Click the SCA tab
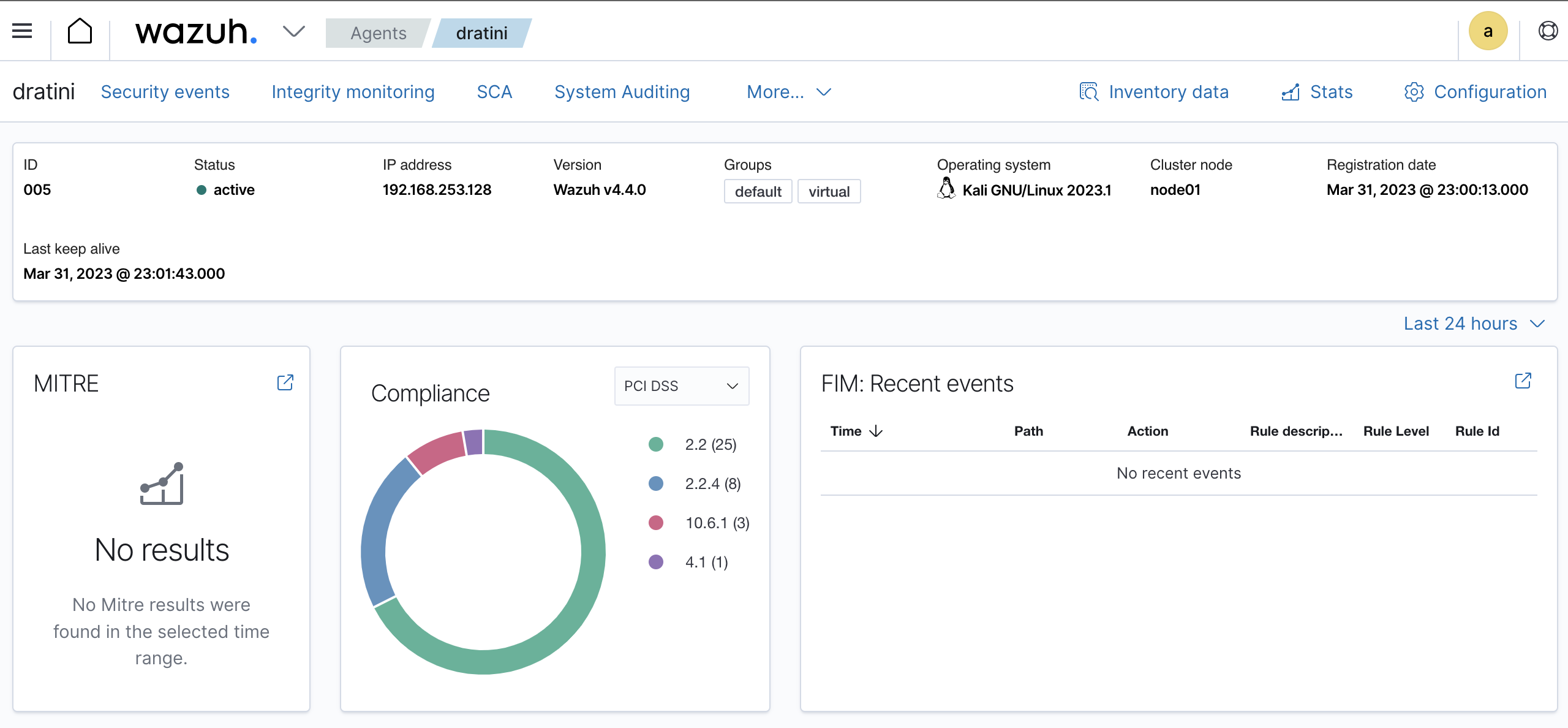This screenshot has width=1568, height=728. pyautogui.click(x=494, y=91)
